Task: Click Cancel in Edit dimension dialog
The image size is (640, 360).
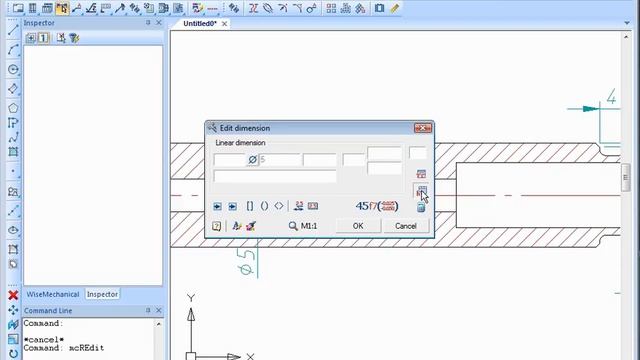Action: [x=406, y=226]
